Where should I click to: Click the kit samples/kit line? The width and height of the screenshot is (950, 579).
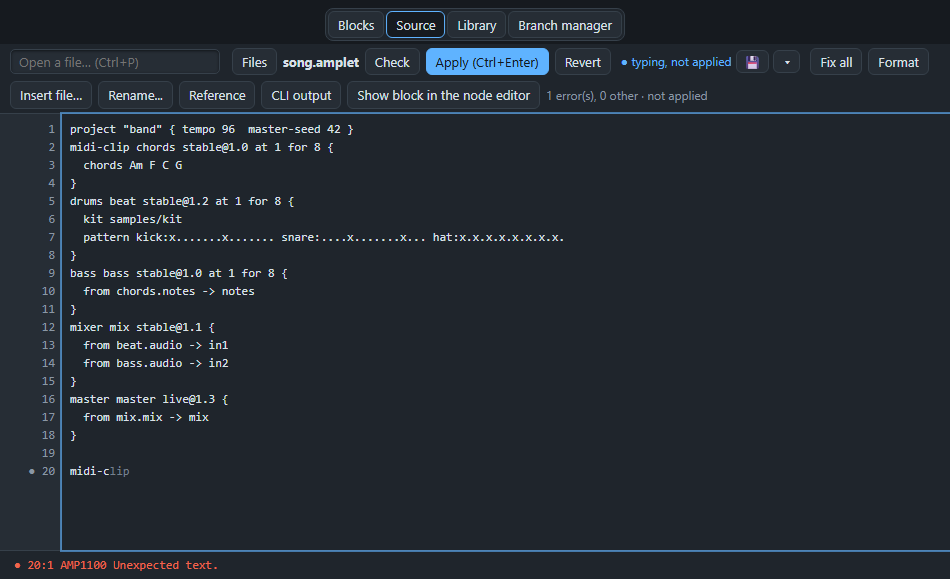133,219
